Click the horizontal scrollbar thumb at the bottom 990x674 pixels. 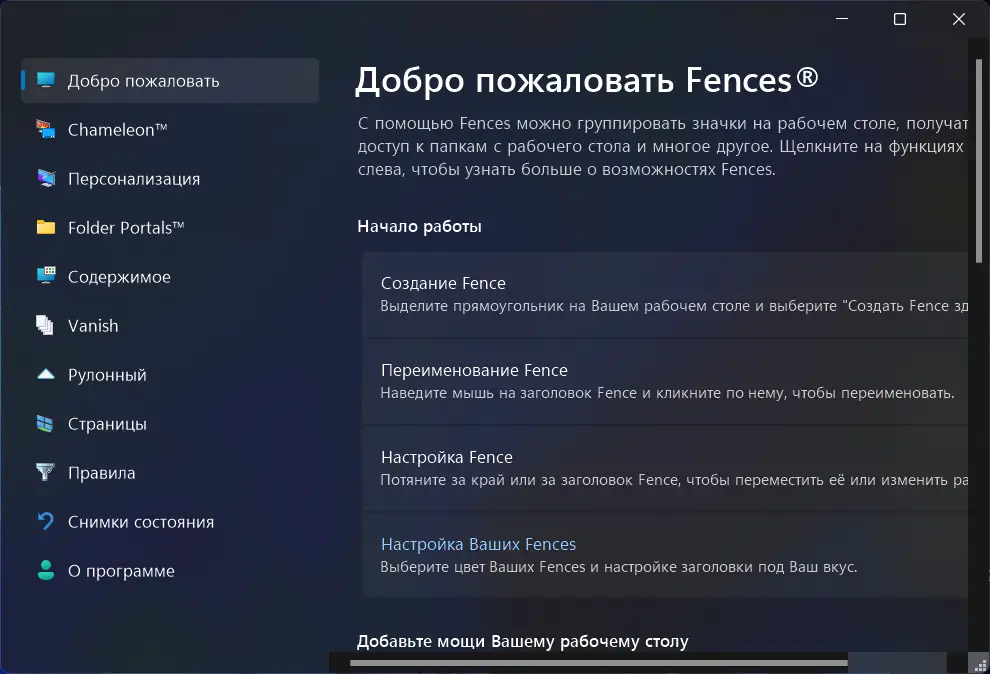pos(599,663)
